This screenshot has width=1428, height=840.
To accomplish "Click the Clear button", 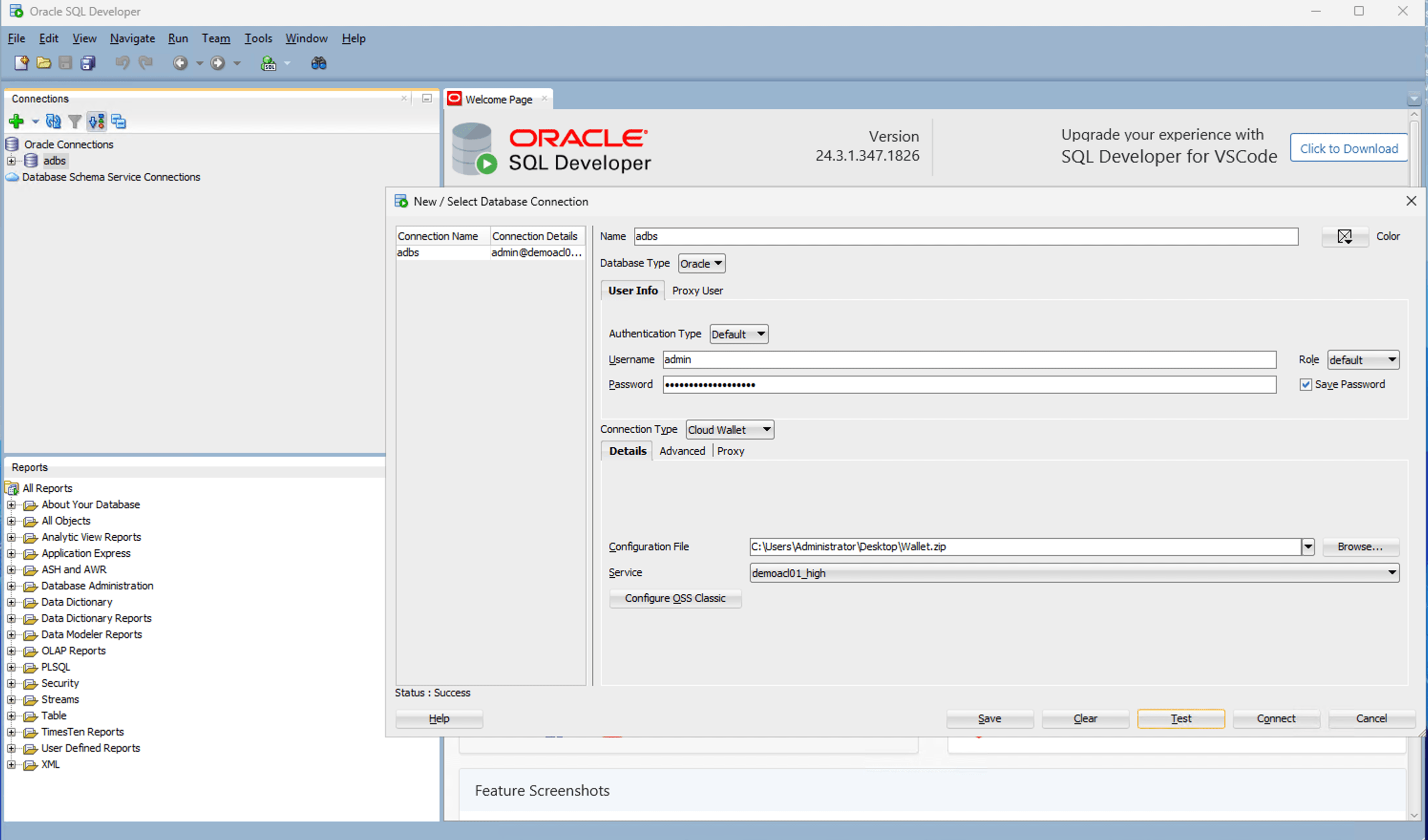I will tap(1085, 718).
